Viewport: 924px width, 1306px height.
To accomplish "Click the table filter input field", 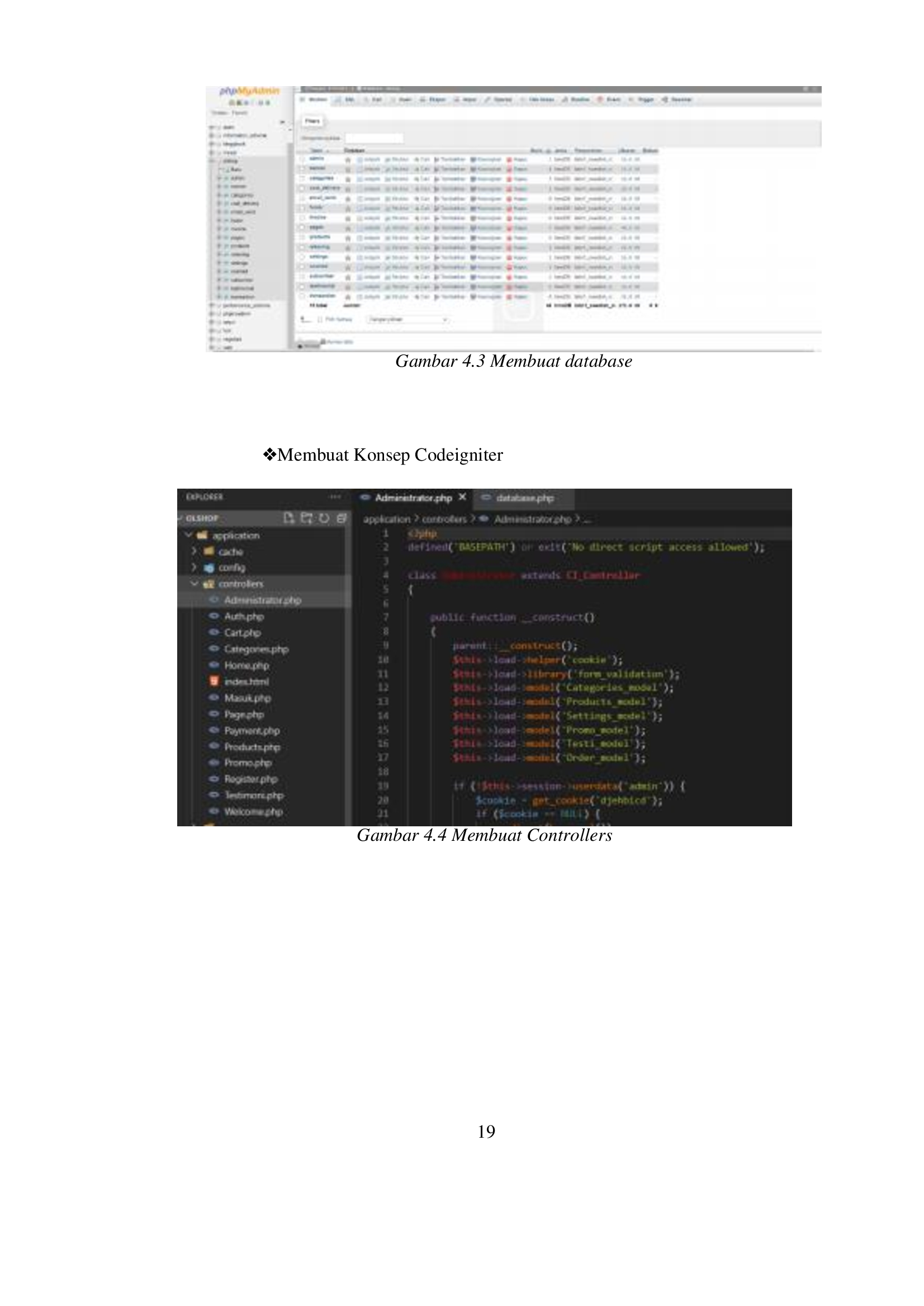I will [374, 138].
